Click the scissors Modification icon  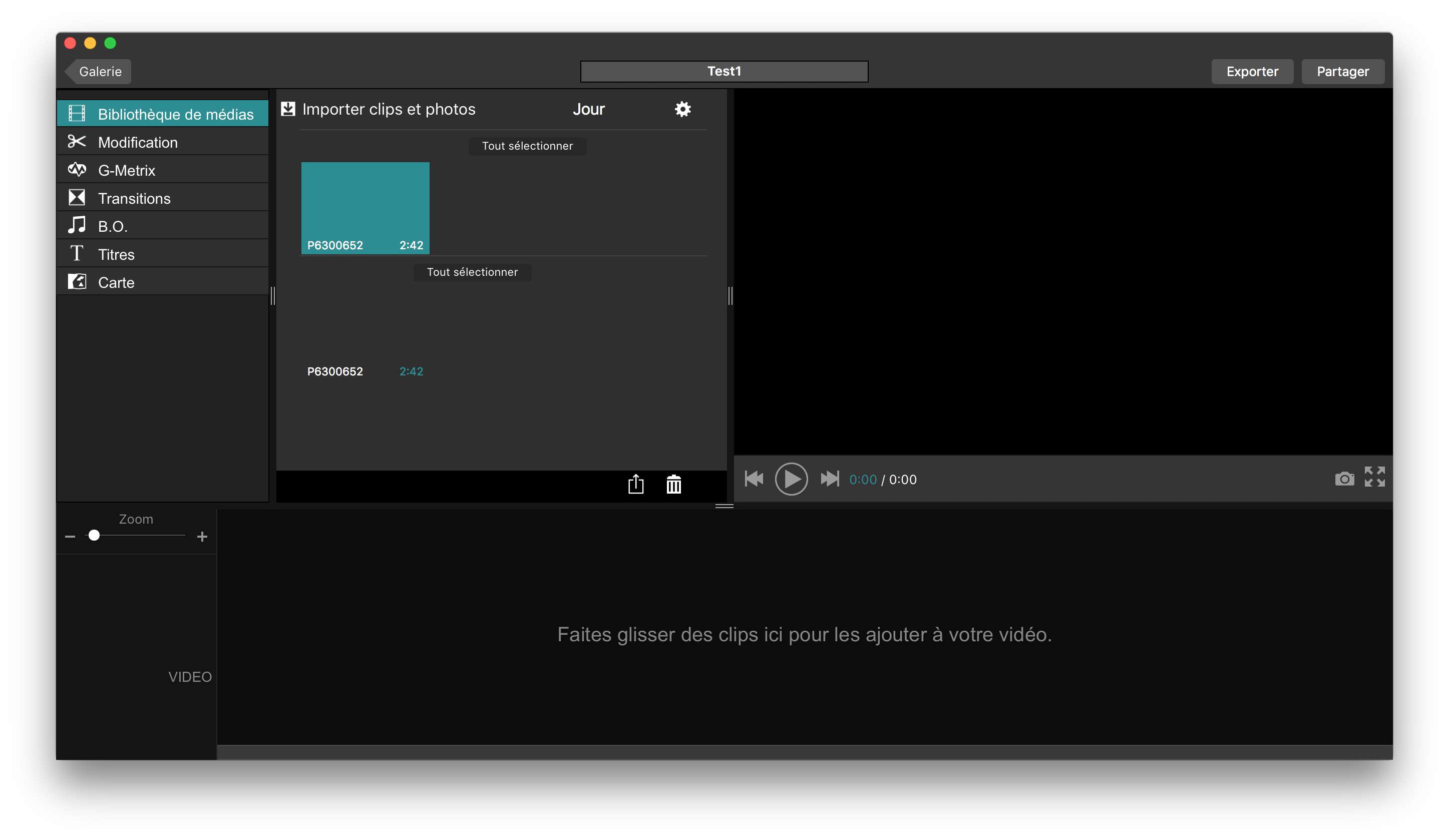tap(77, 142)
